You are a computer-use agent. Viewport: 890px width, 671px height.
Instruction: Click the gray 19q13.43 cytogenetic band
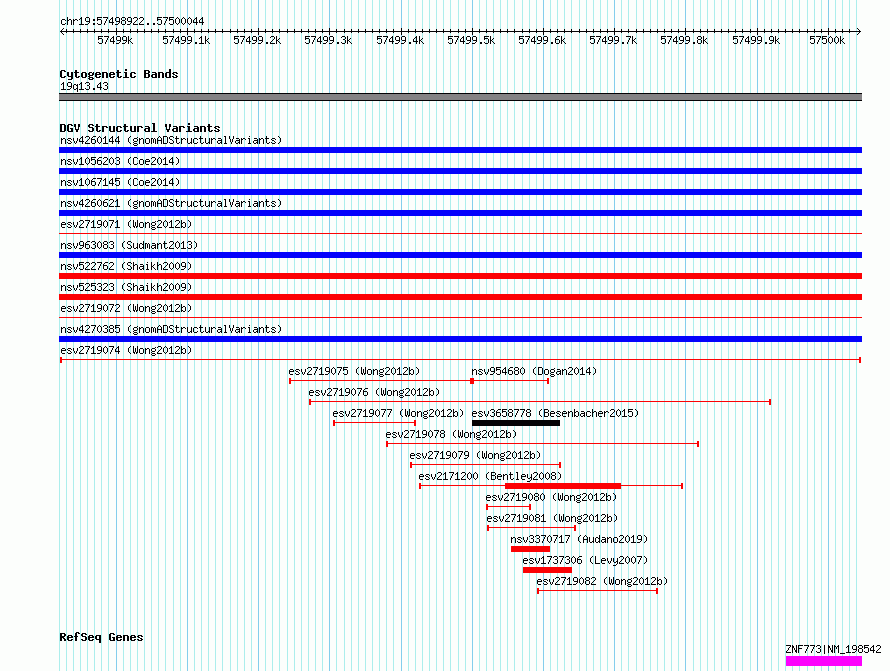coord(460,97)
